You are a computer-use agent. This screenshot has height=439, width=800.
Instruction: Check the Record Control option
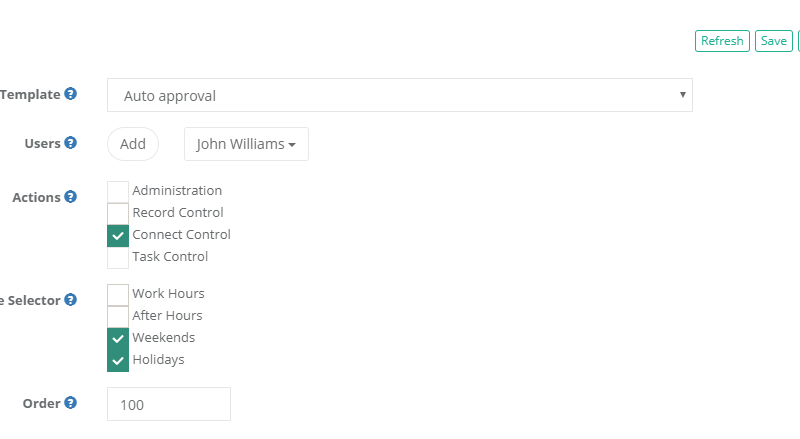pos(118,213)
